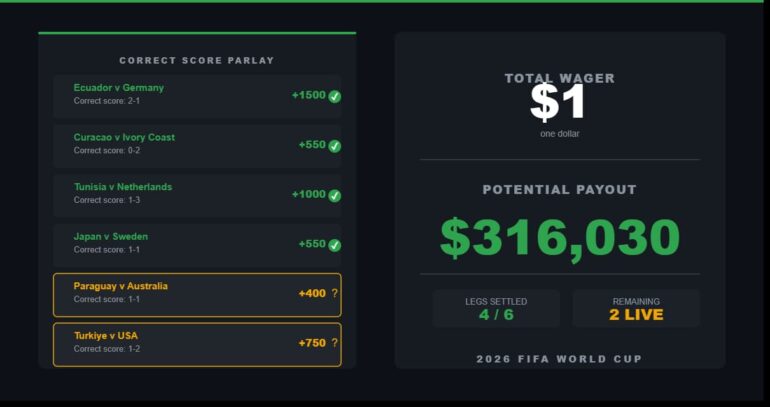Click the $1 total wager amount

(x=558, y=103)
